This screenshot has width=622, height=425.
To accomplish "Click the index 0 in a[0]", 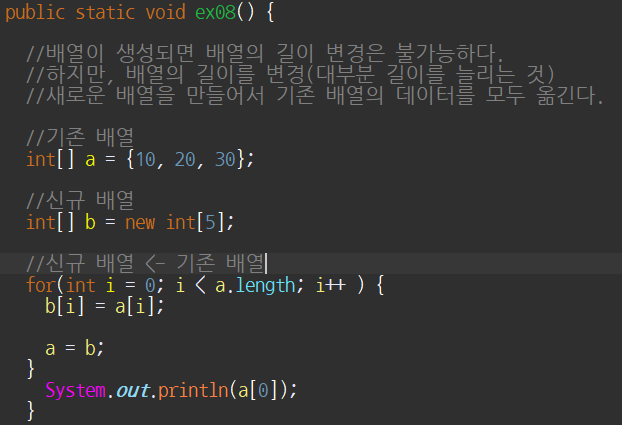I will [263, 390].
